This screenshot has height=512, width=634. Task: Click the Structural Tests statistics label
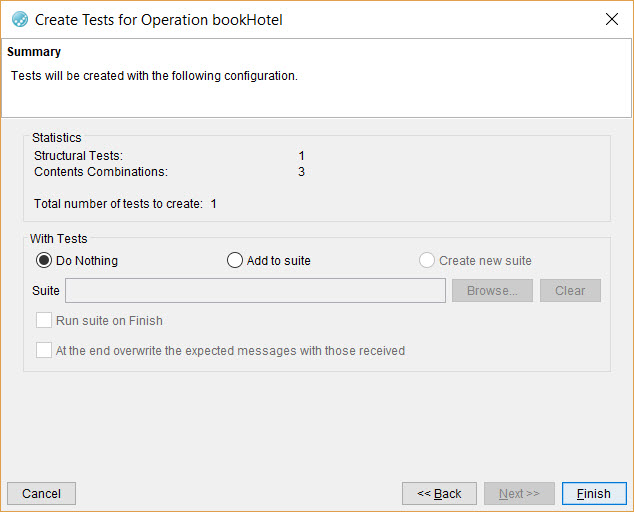(78, 156)
